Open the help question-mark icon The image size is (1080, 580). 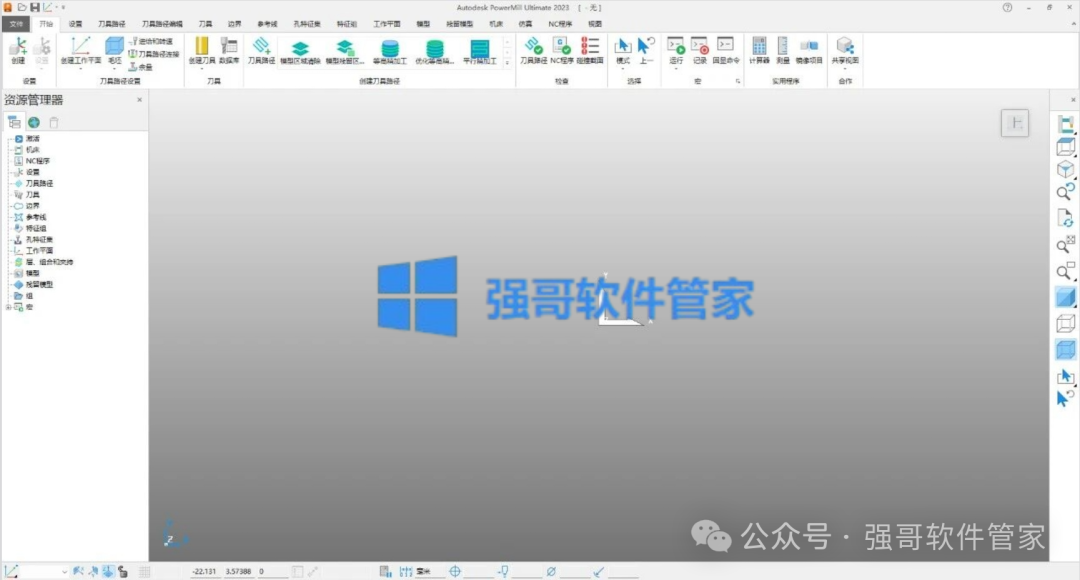click(1007, 8)
